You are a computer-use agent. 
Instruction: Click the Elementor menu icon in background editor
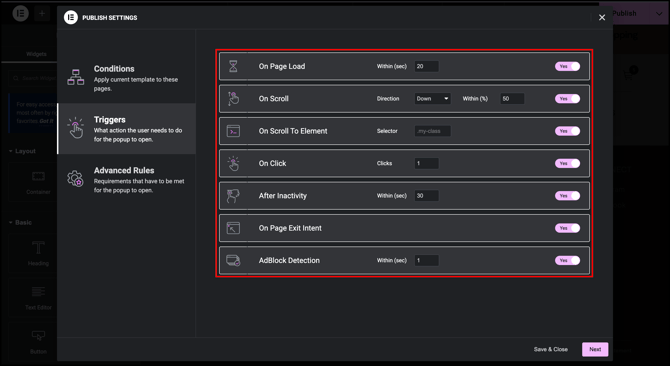coord(20,14)
